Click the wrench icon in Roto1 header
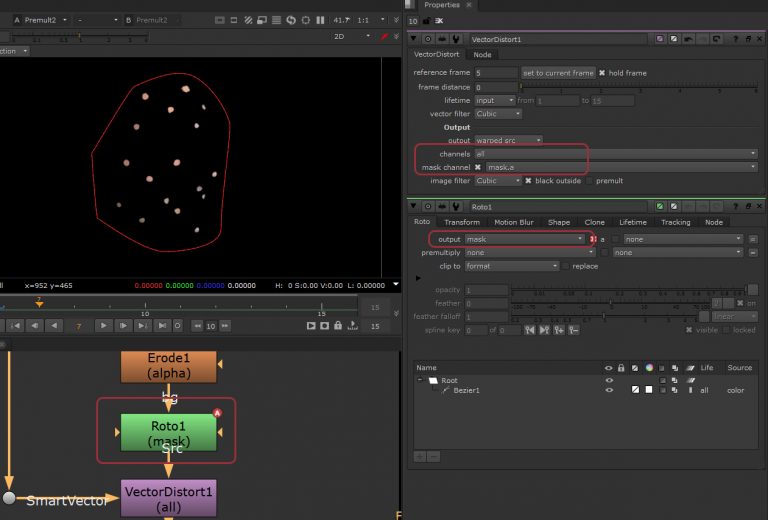Image resolution: width=768 pixels, height=520 pixels. point(456,207)
